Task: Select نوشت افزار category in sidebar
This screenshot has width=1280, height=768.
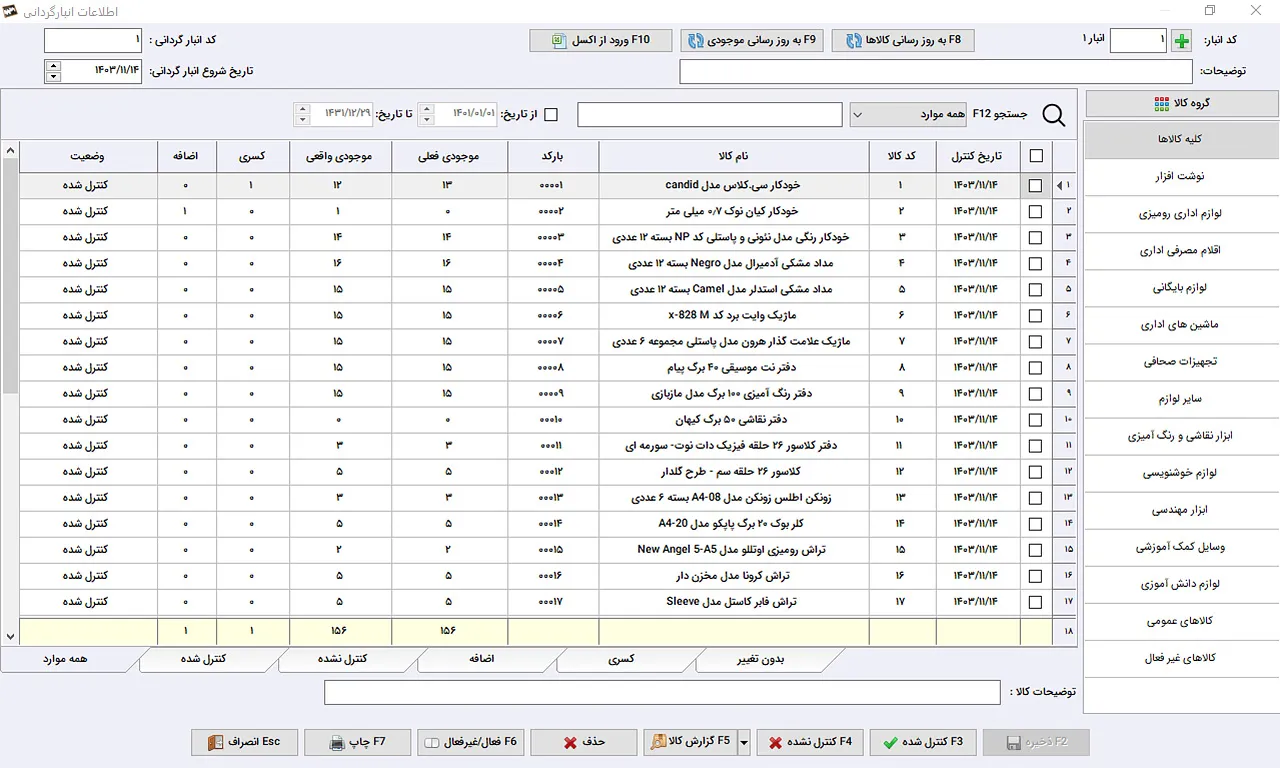Action: pyautogui.click(x=1182, y=176)
